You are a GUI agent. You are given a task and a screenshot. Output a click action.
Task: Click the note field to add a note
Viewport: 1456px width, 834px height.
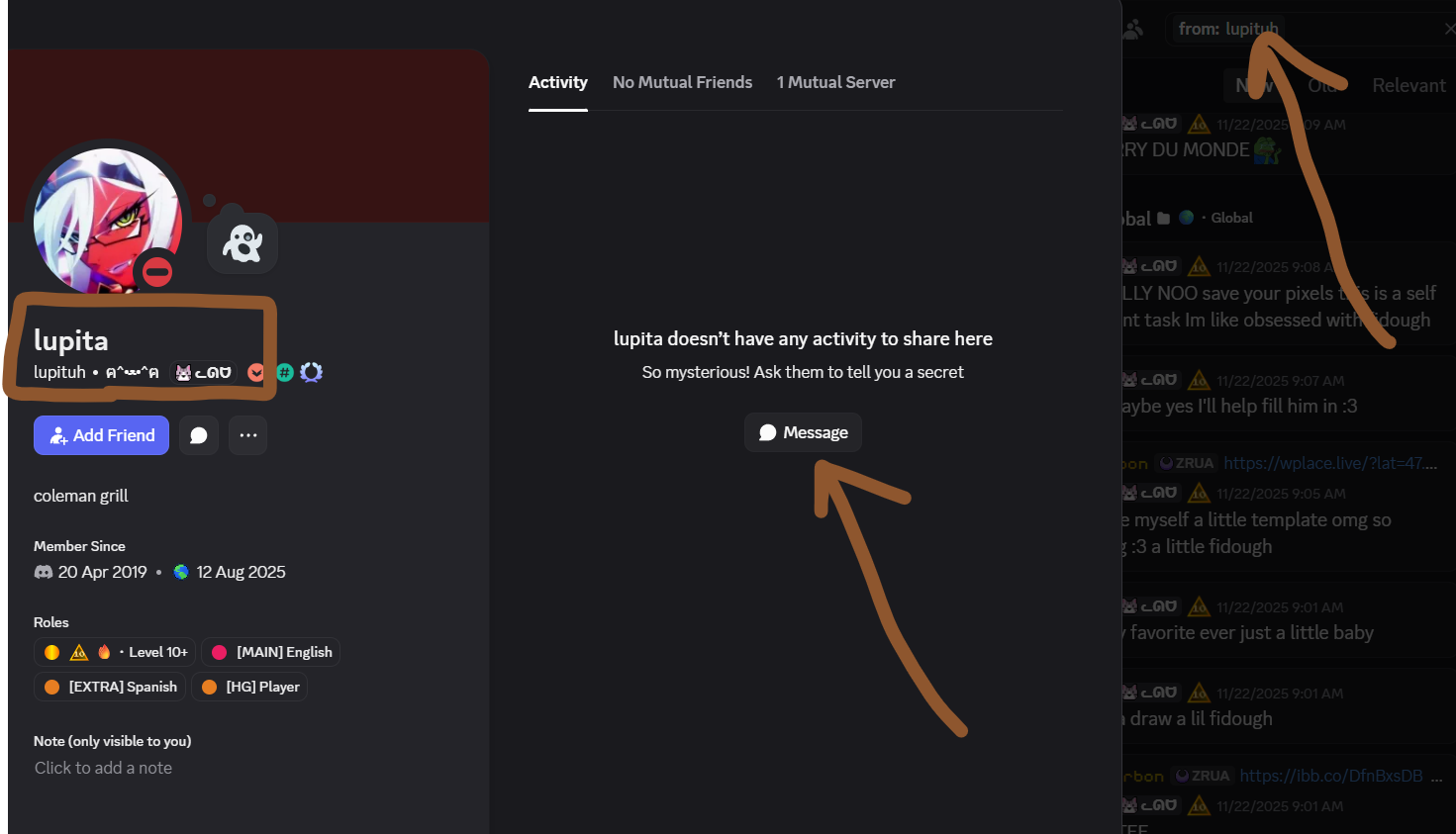[103, 768]
